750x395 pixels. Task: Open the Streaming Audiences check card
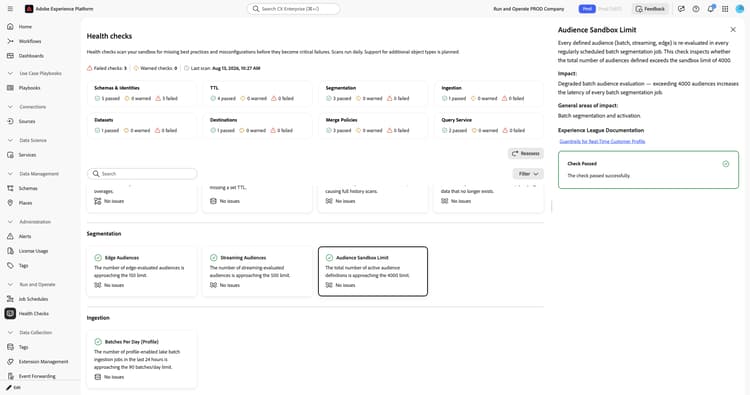pos(257,271)
